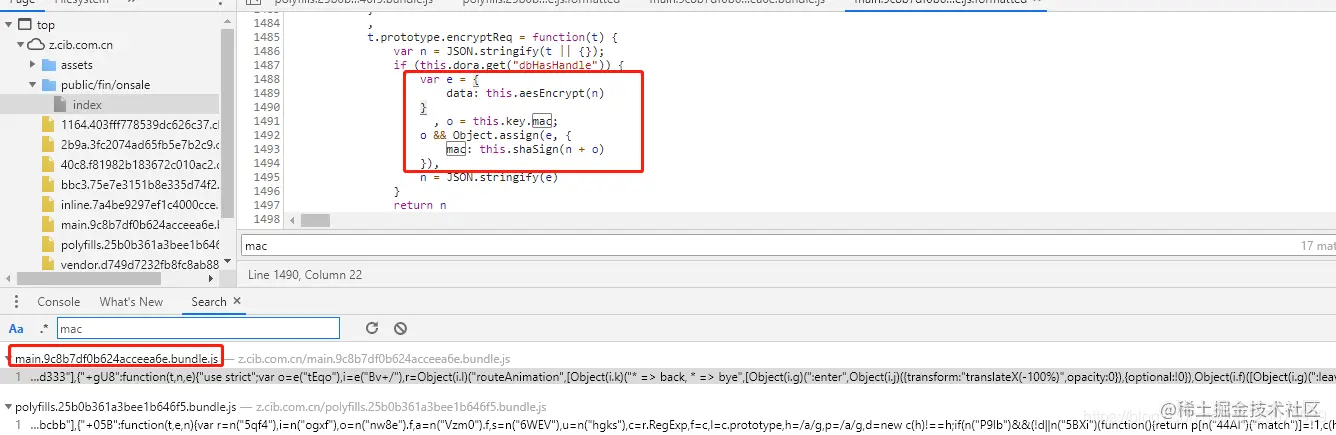Expand the assets folder
1336x435 pixels.
[x=33, y=65]
